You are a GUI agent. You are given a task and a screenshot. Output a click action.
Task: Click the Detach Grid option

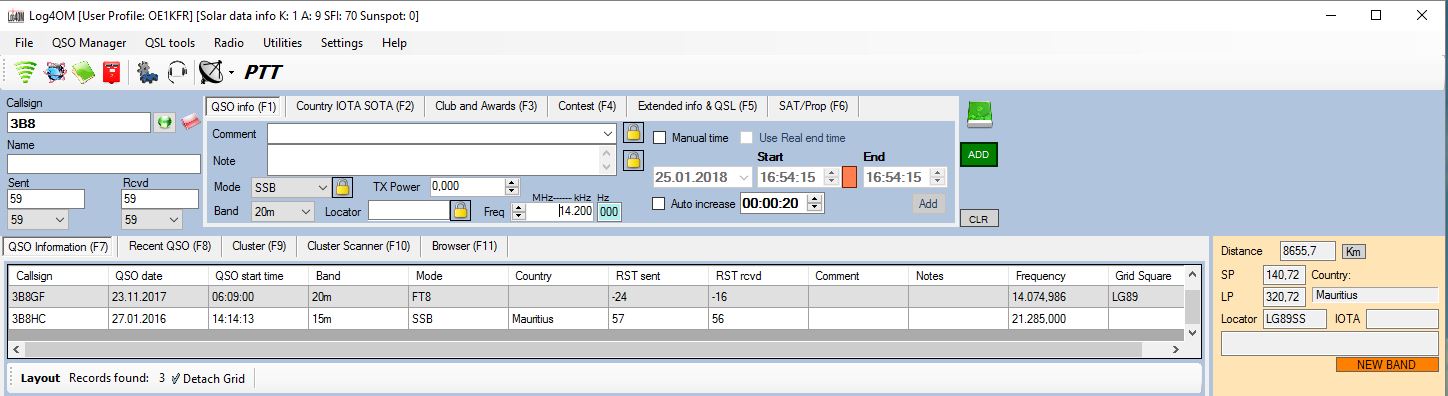pyautogui.click(x=207, y=378)
